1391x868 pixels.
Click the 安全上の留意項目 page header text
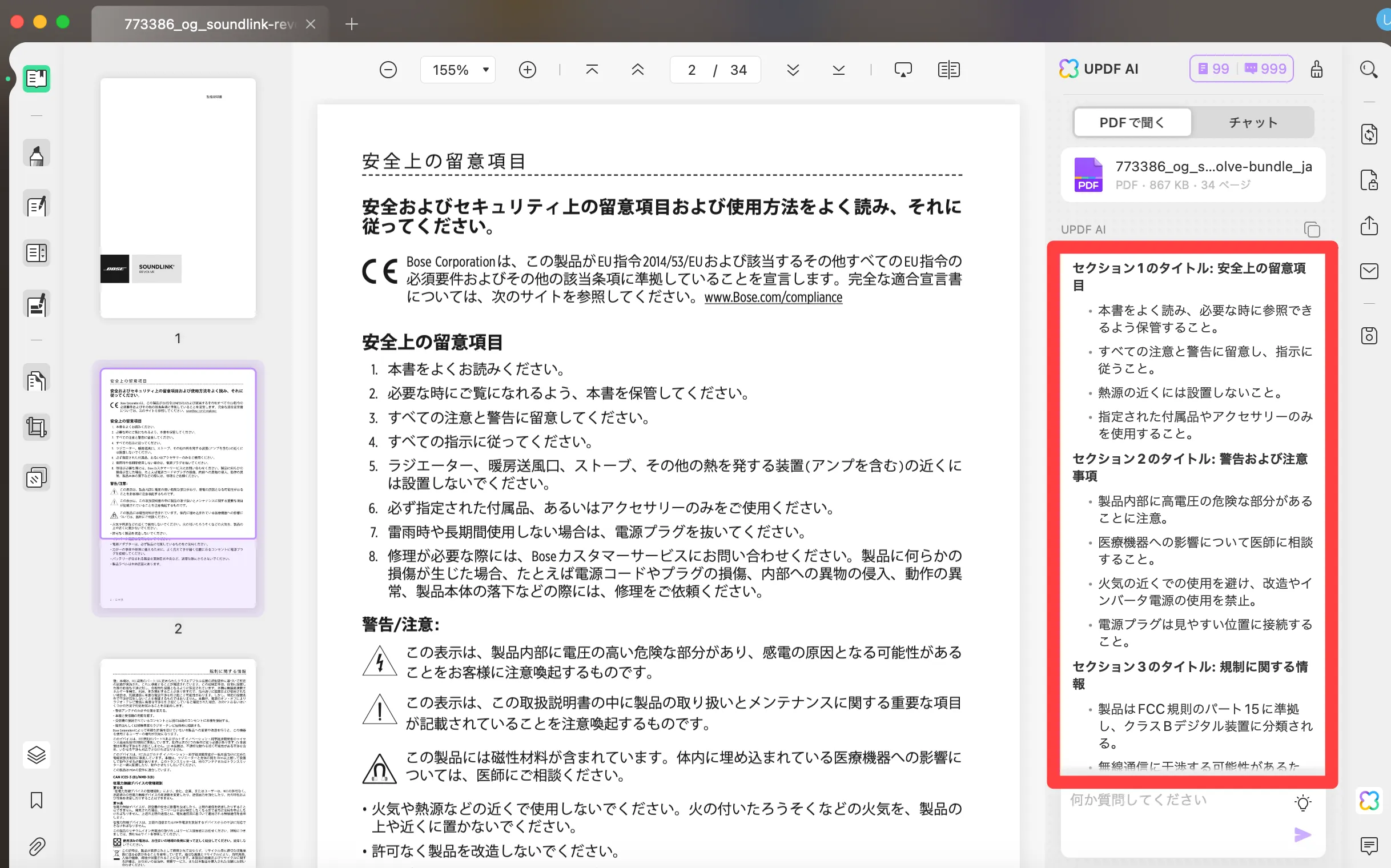click(x=444, y=161)
